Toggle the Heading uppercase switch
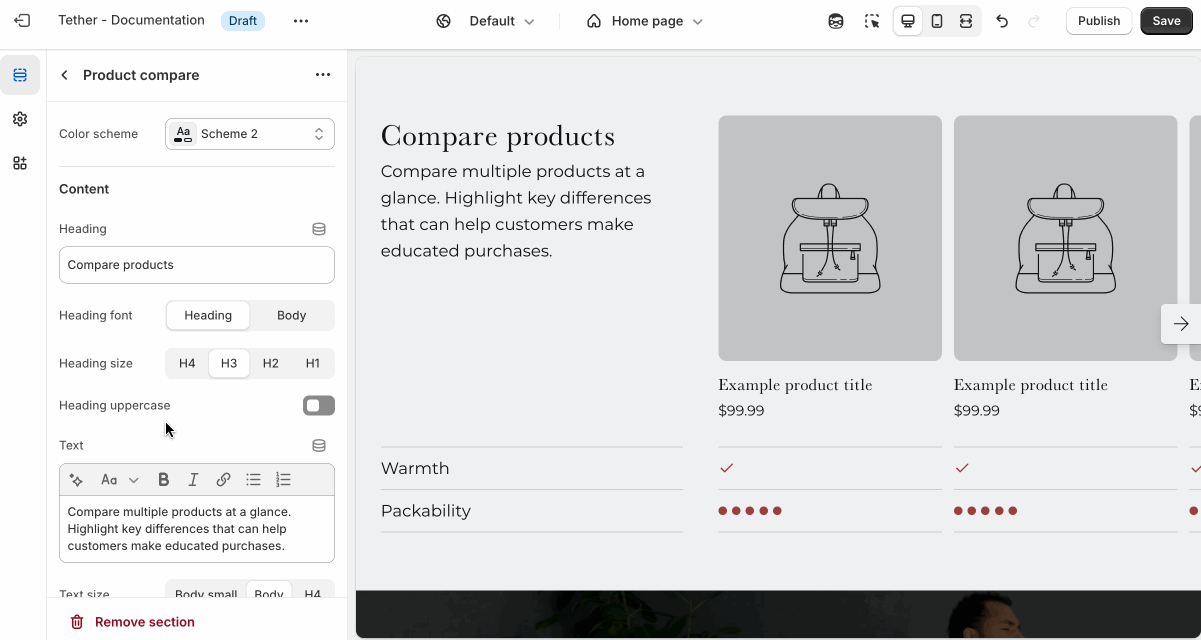Image resolution: width=1201 pixels, height=640 pixels. 319,405
